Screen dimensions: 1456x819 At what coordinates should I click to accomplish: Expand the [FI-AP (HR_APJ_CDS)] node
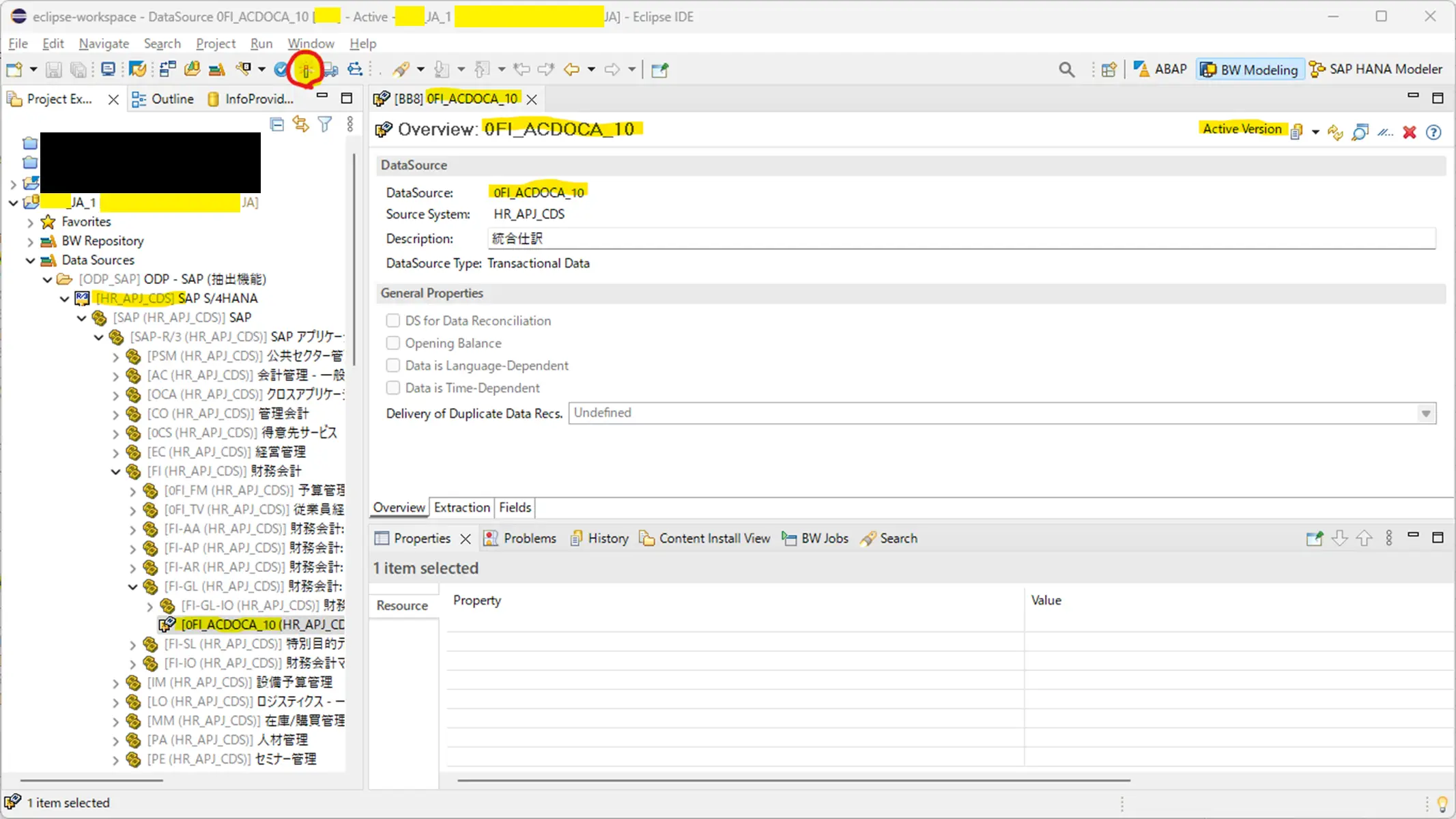click(132, 549)
